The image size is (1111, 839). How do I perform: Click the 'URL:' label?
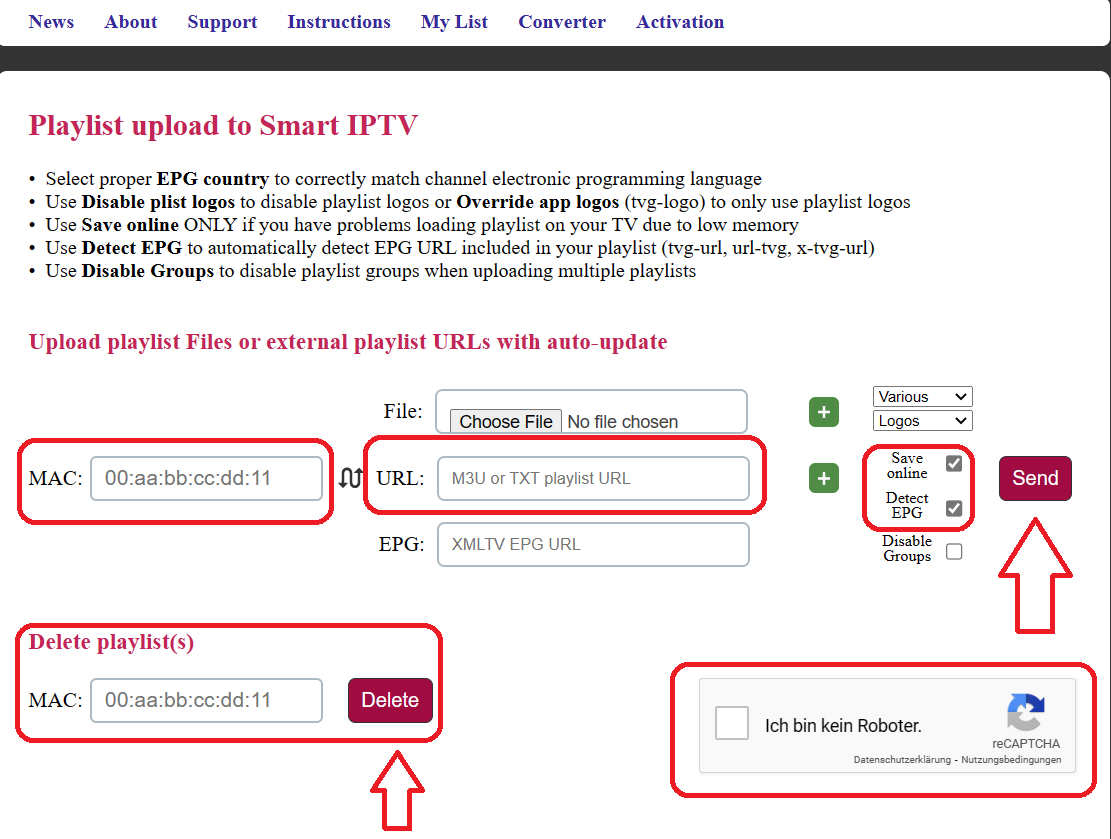click(400, 478)
